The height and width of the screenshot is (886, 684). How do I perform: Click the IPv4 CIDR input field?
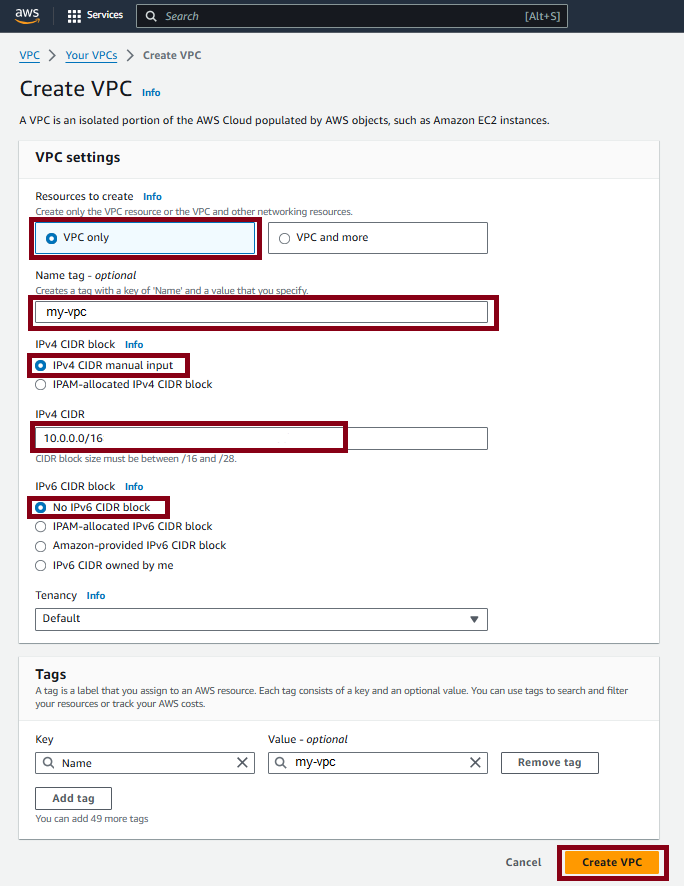pos(261,438)
